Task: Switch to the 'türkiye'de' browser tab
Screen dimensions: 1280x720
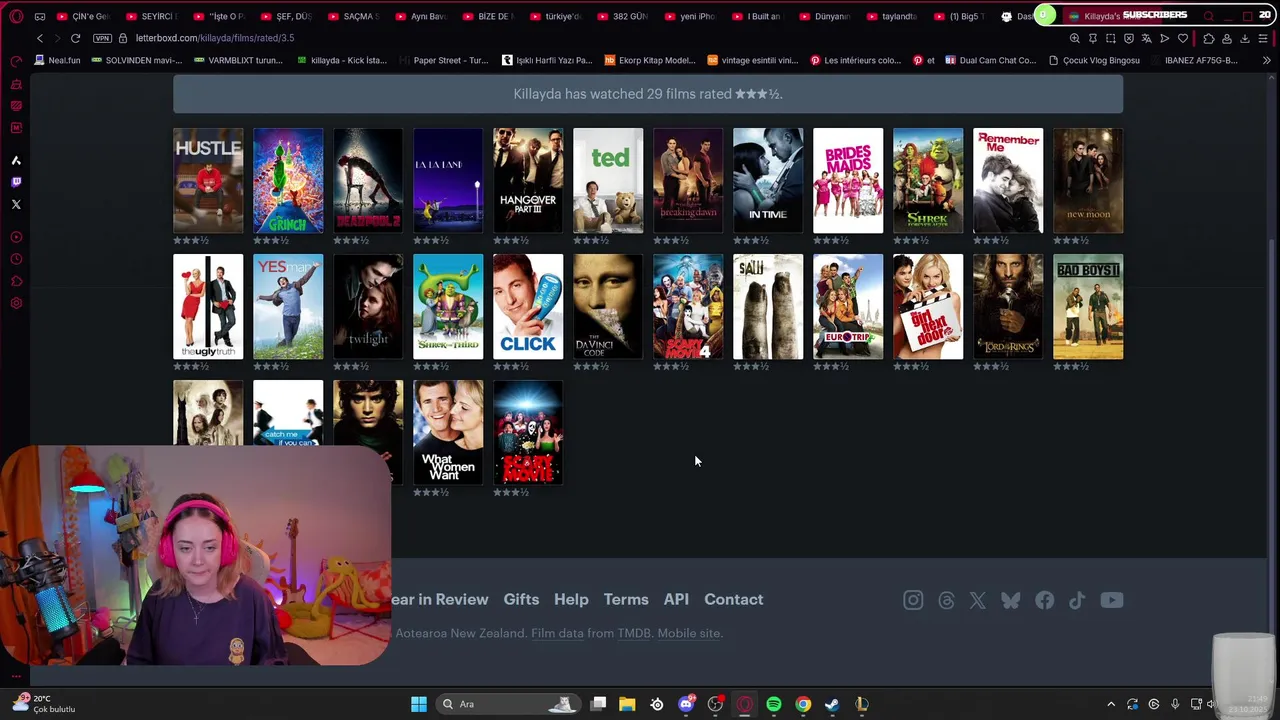Action: 556,16
